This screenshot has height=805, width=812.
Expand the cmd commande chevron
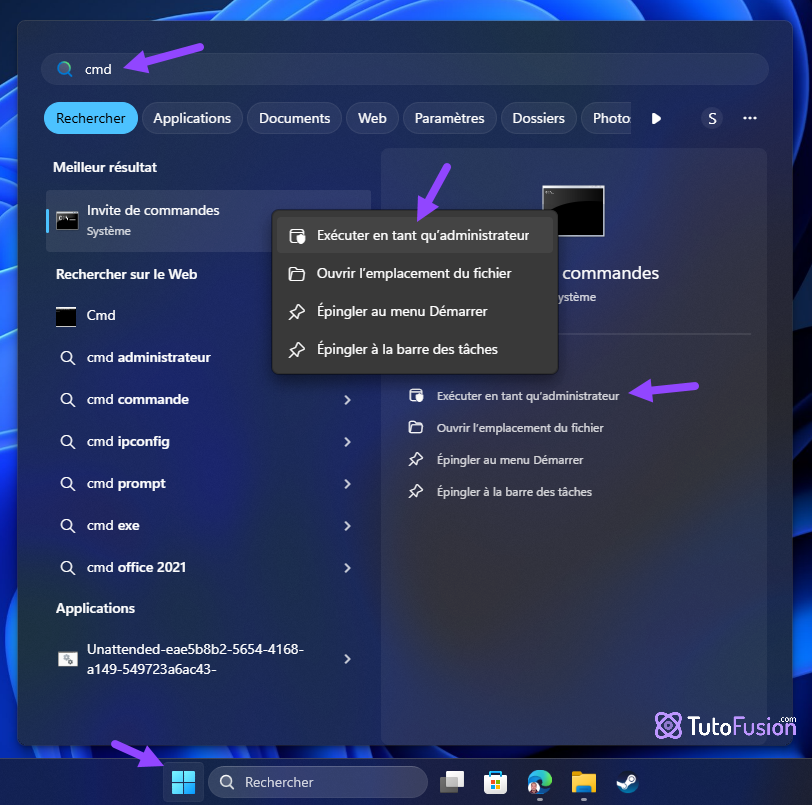click(x=347, y=400)
